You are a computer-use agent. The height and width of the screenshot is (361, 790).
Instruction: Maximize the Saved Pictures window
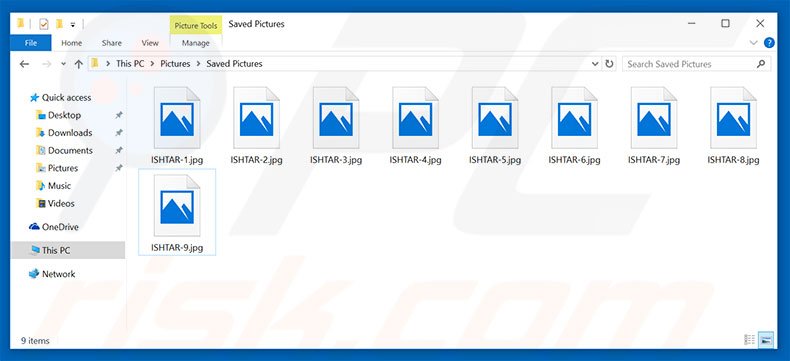(x=726, y=23)
